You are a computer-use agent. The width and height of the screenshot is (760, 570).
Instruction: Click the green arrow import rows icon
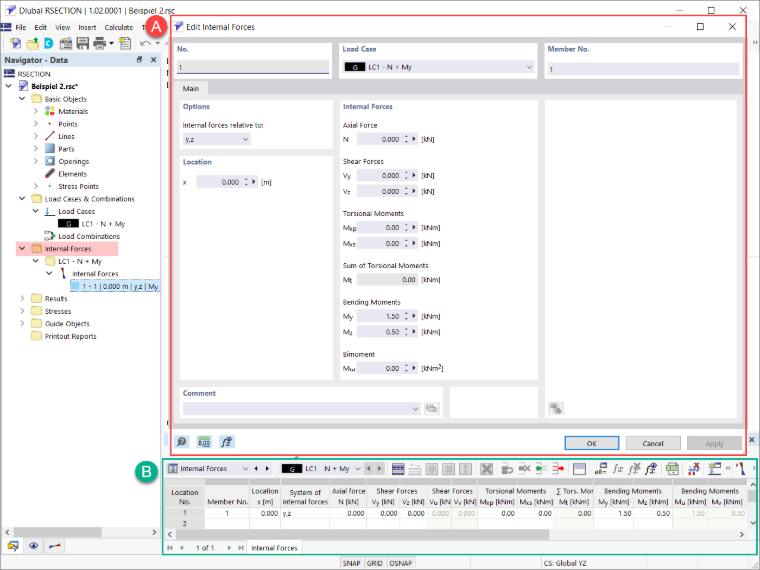click(541, 468)
